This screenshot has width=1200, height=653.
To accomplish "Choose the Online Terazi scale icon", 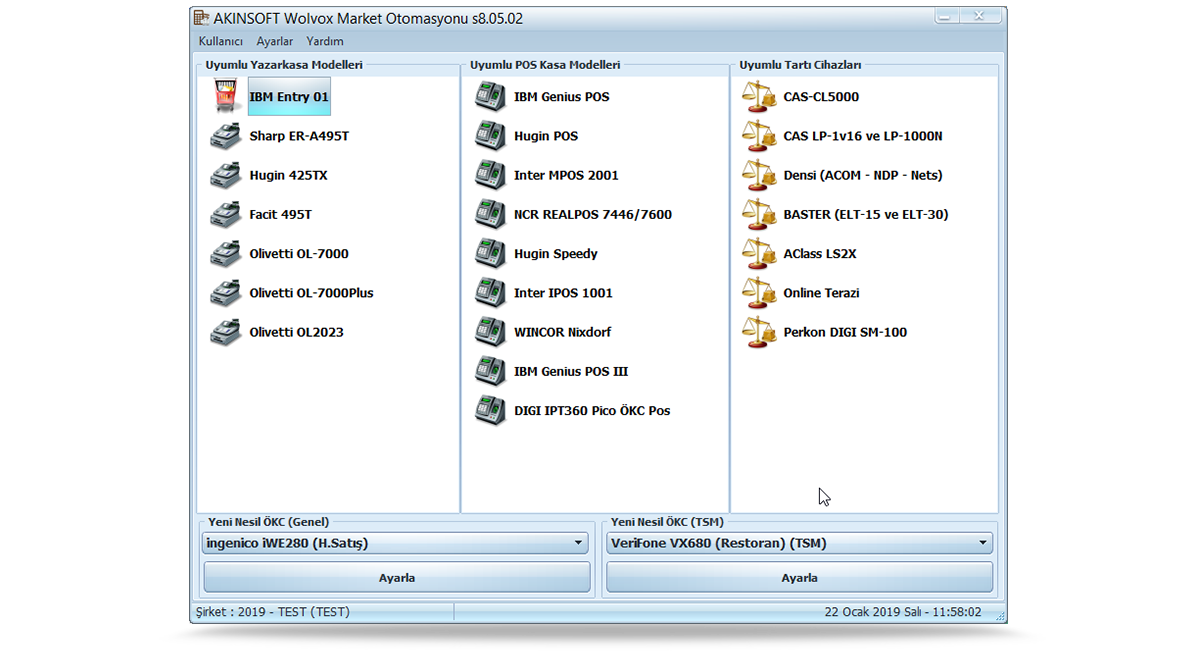I will 759,293.
